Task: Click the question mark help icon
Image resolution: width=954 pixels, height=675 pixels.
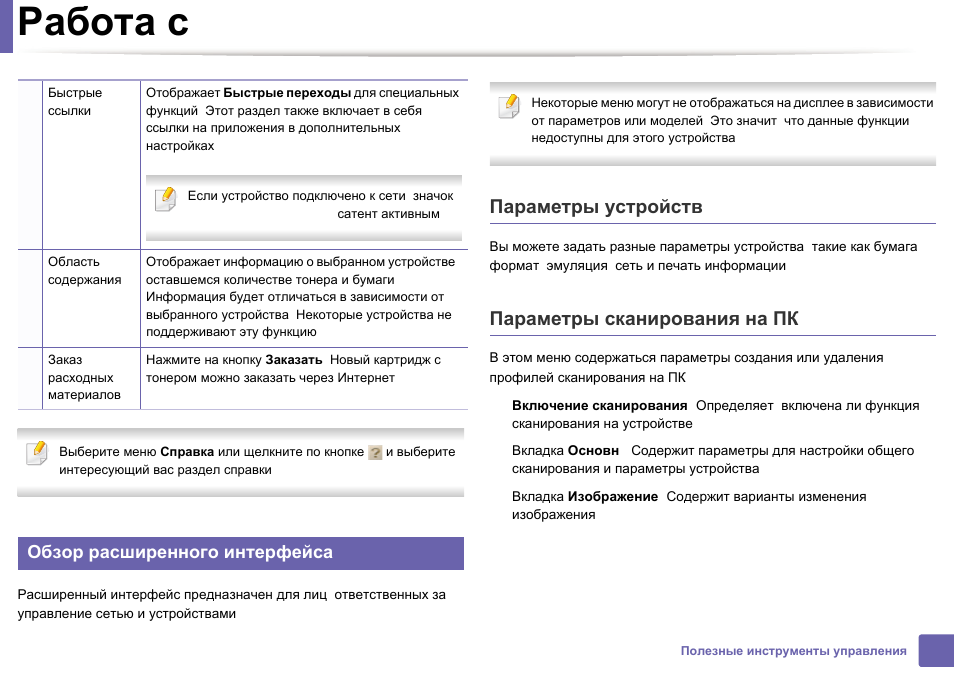Action: tap(375, 453)
